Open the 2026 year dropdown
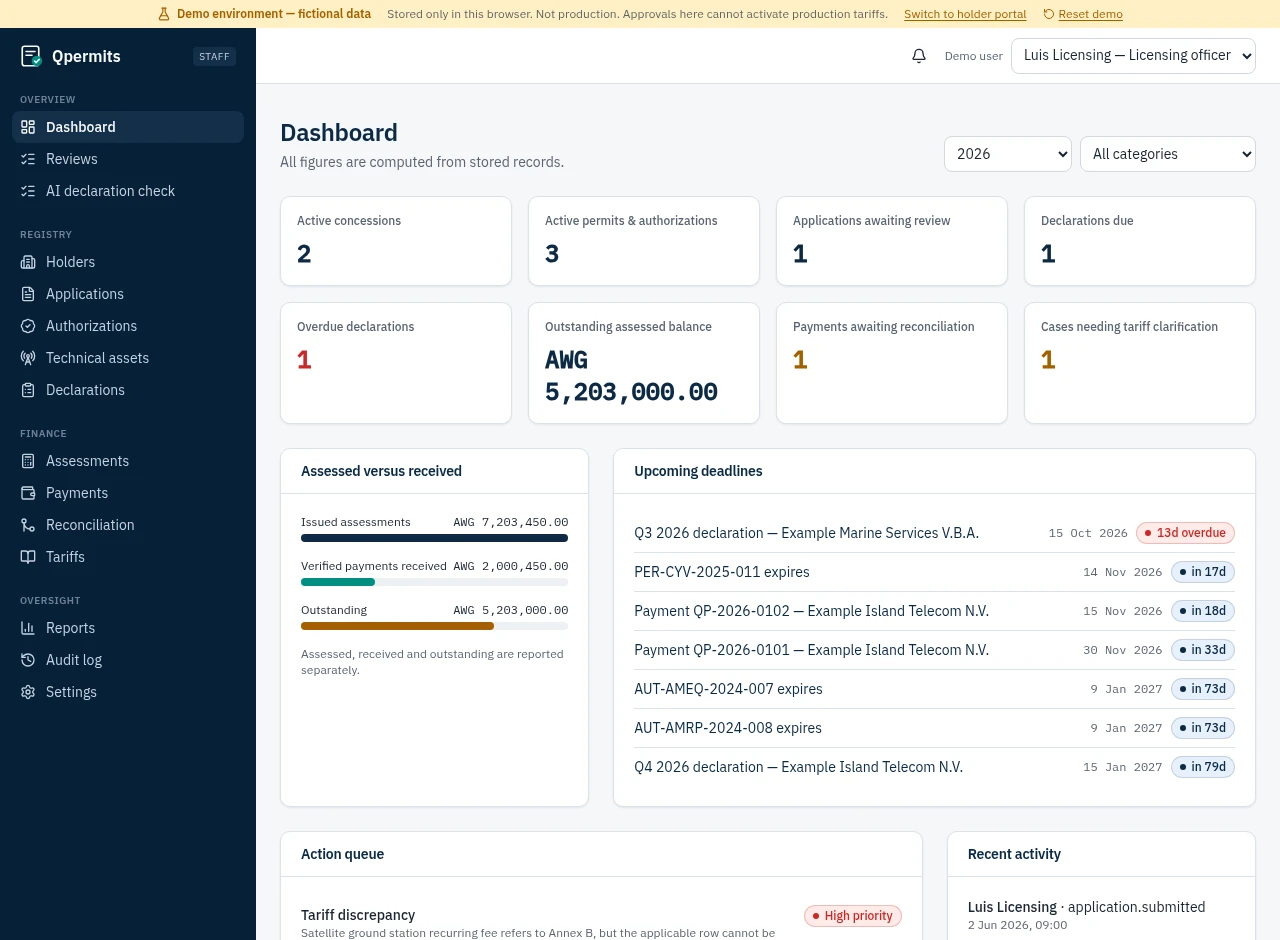This screenshot has width=1280, height=940. click(x=1008, y=154)
